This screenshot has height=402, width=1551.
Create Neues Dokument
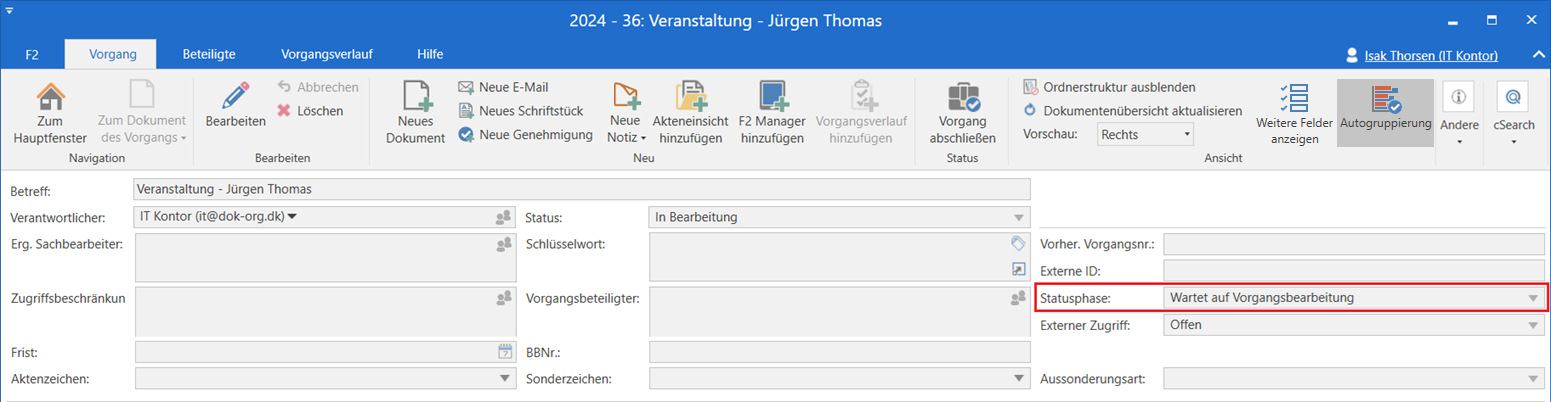tap(415, 114)
